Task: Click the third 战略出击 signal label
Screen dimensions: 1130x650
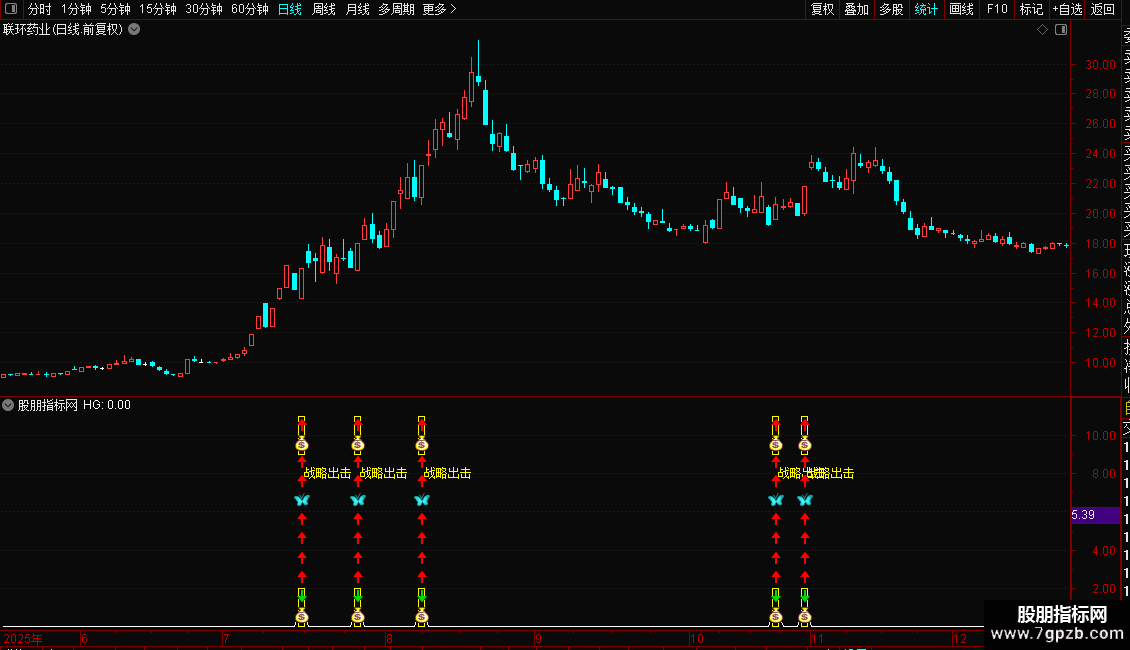Action: [447, 473]
